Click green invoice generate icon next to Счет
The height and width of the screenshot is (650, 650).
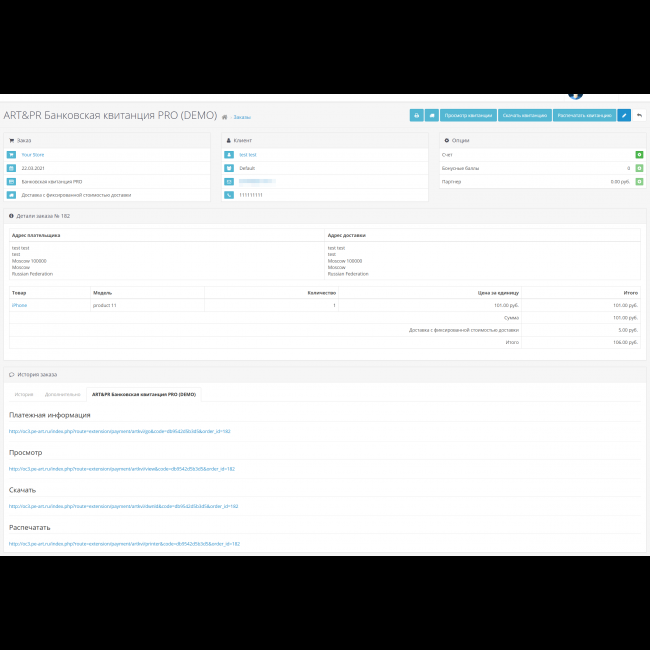[639, 155]
